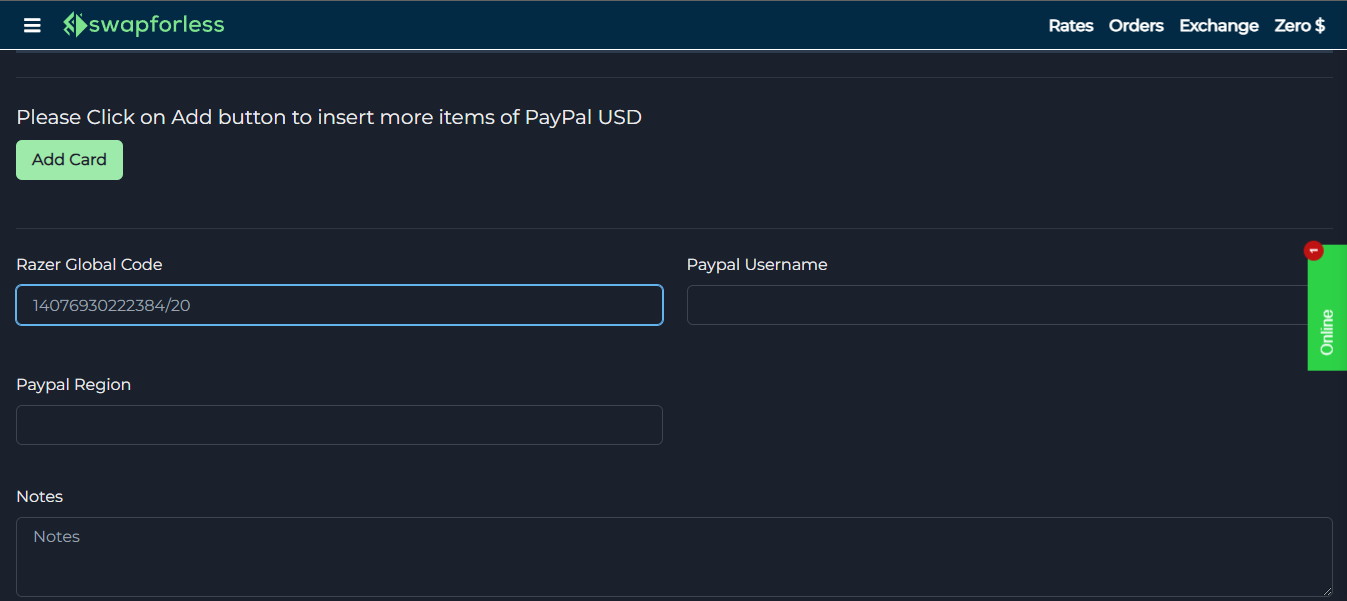1347x601 pixels.
Task: Go to the Rates page
Action: pyautogui.click(x=1070, y=26)
